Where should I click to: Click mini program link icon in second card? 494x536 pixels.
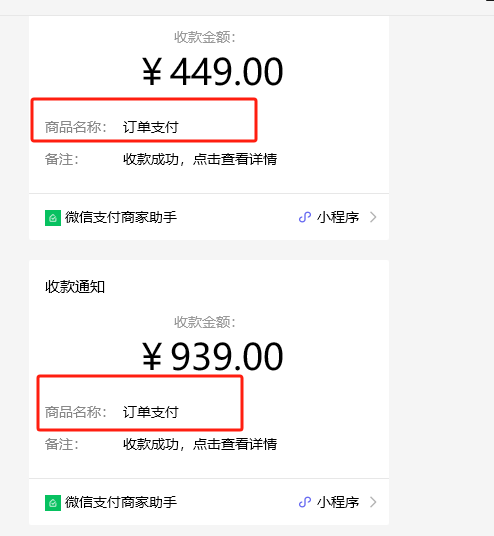click(305, 502)
